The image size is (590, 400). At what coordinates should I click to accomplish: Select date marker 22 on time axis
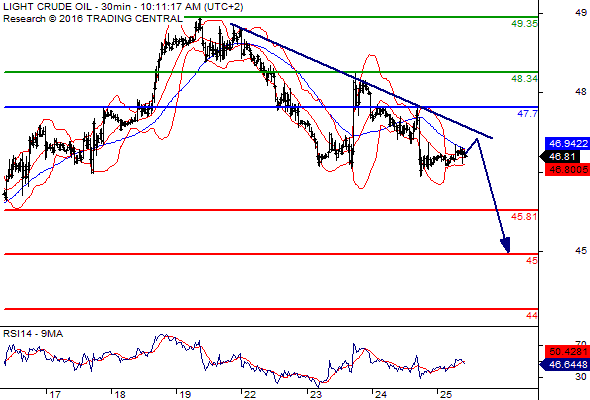(x=250, y=395)
